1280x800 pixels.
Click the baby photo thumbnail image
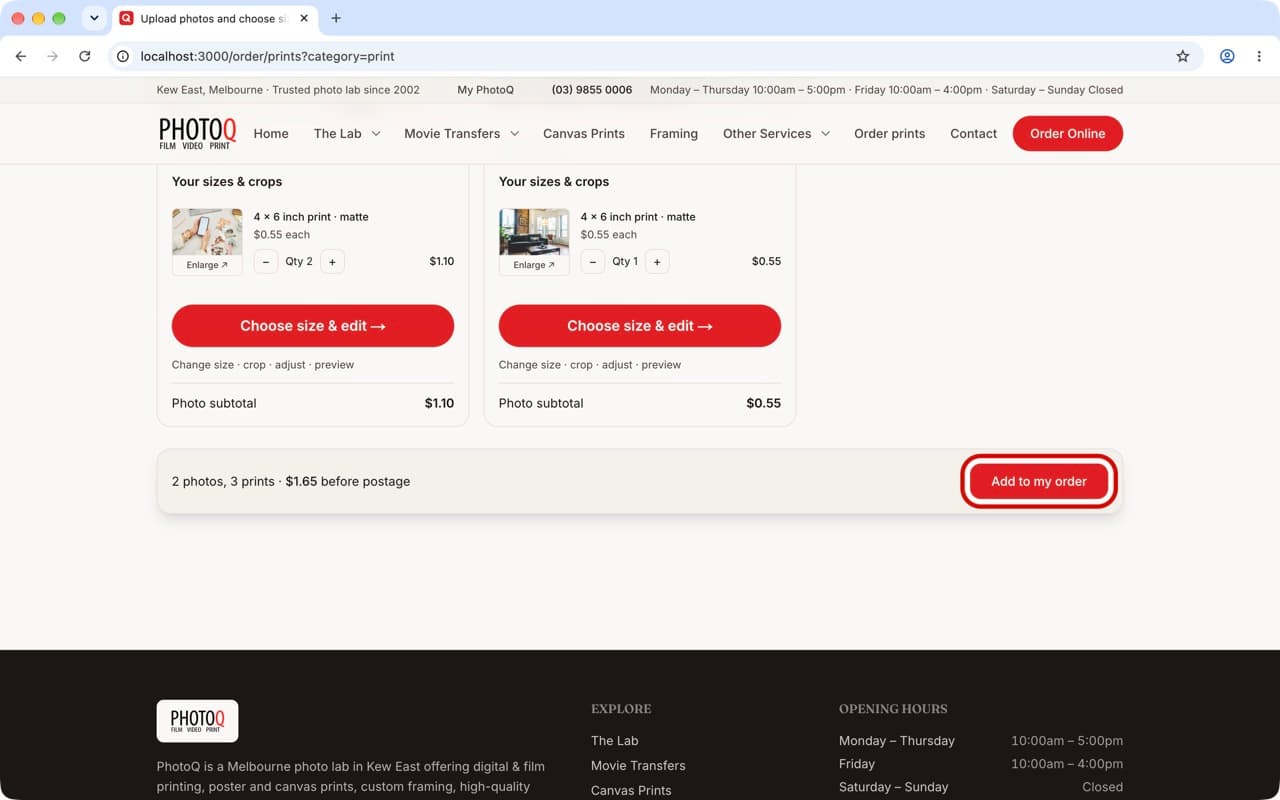click(x=207, y=232)
